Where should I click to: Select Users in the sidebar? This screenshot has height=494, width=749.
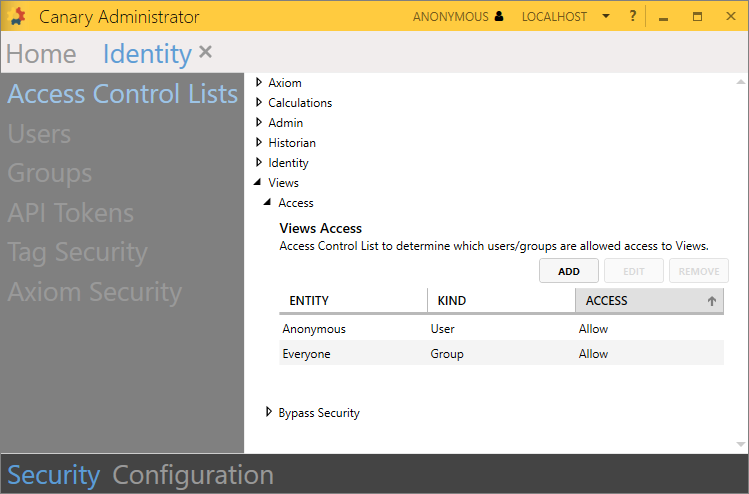pyautogui.click(x=40, y=134)
